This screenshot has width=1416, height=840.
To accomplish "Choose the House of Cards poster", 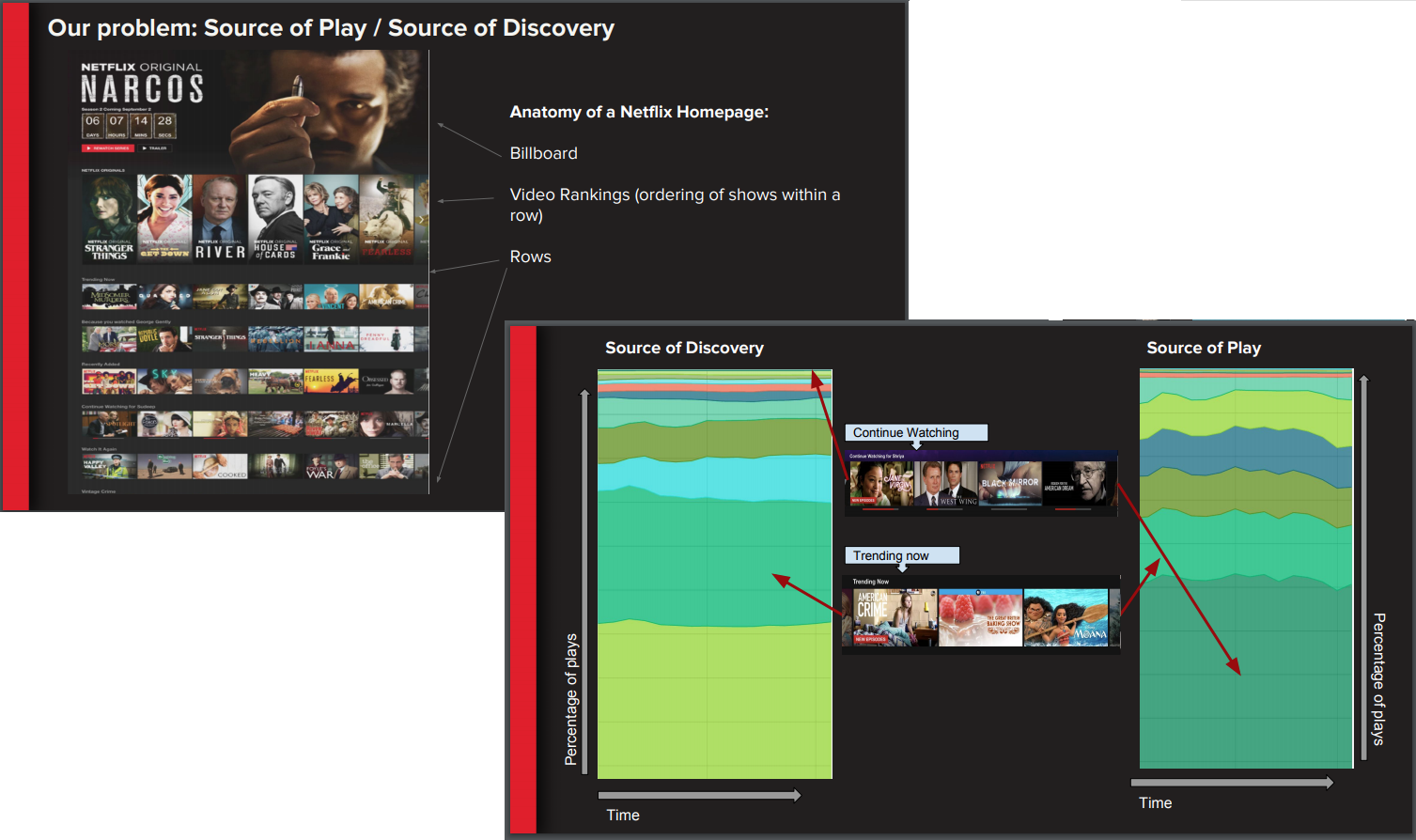I will coord(275,218).
